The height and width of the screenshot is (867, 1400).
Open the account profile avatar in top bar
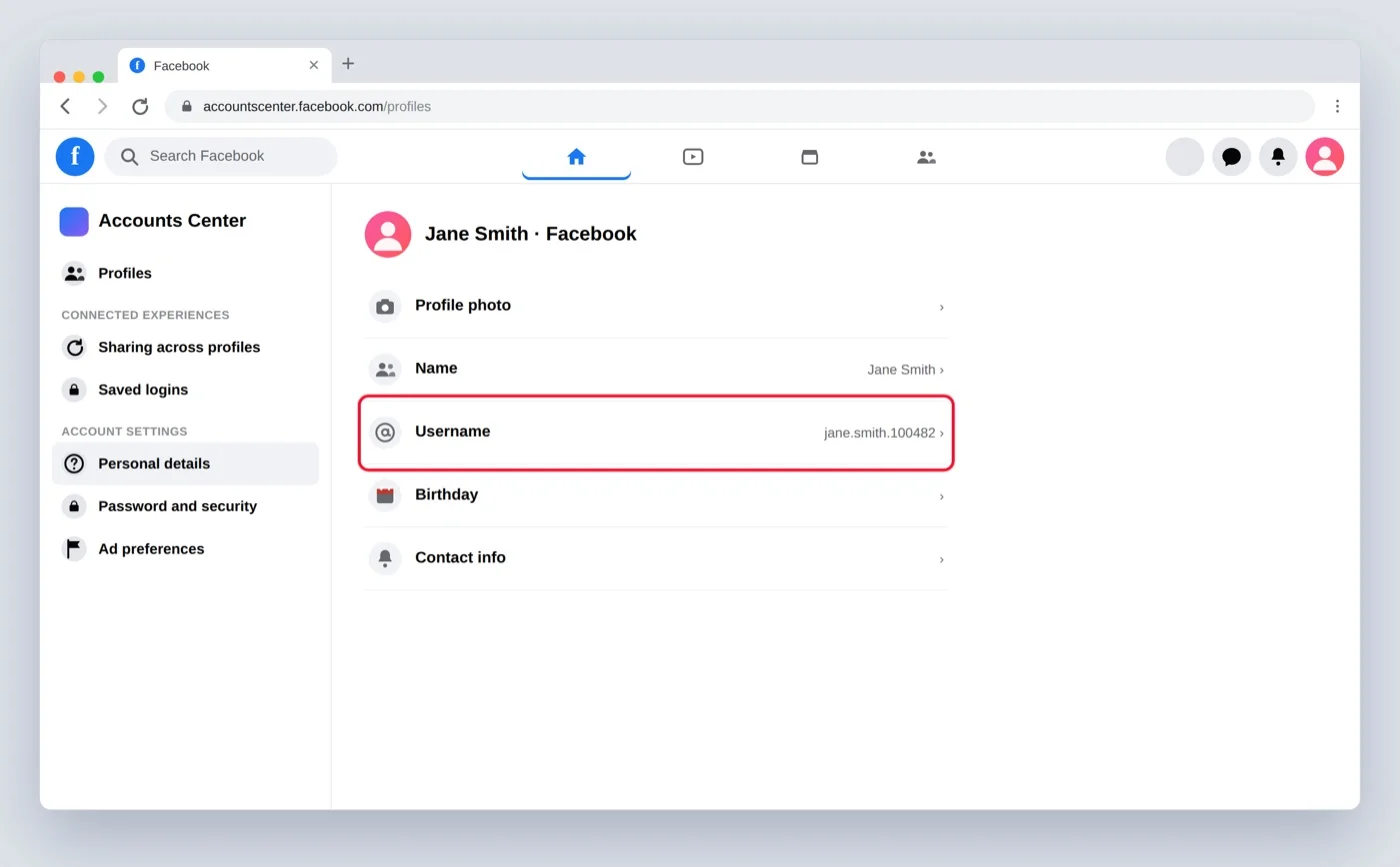pyautogui.click(x=1325, y=156)
